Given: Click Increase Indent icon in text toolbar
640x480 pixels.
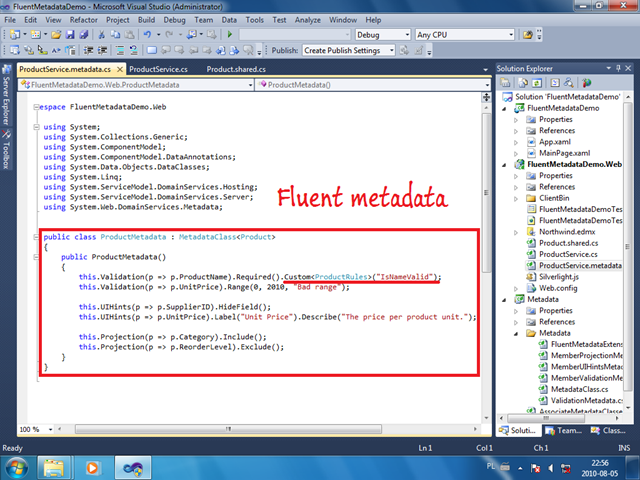Looking at the screenshot, I should click(x=102, y=50).
